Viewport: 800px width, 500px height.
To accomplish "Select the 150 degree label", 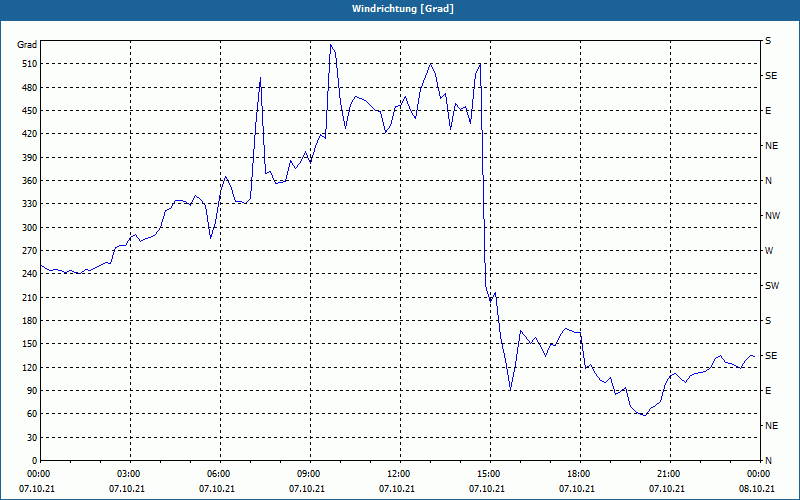I will coord(30,344).
